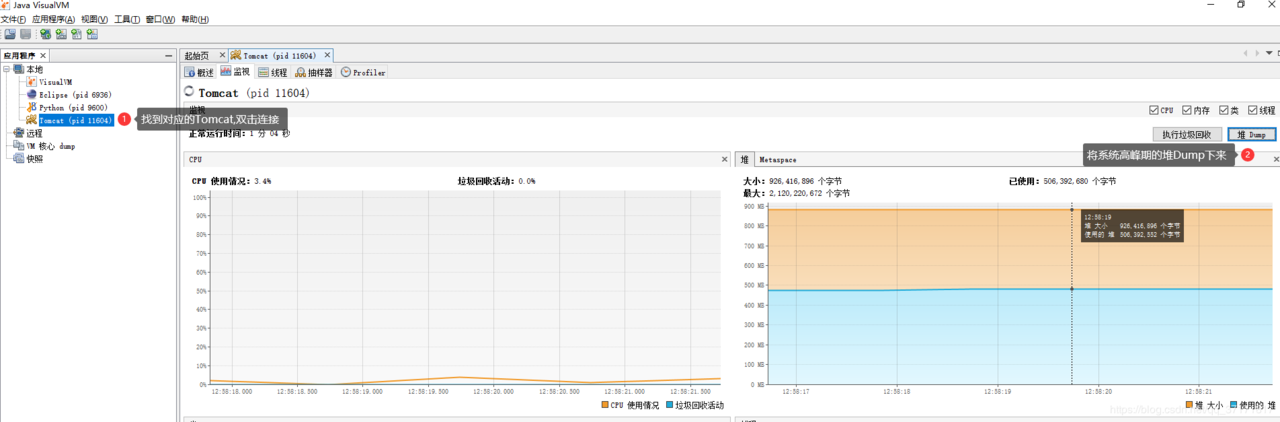Open the 工具(T) menu
1280x422 pixels.
[x=127, y=19]
